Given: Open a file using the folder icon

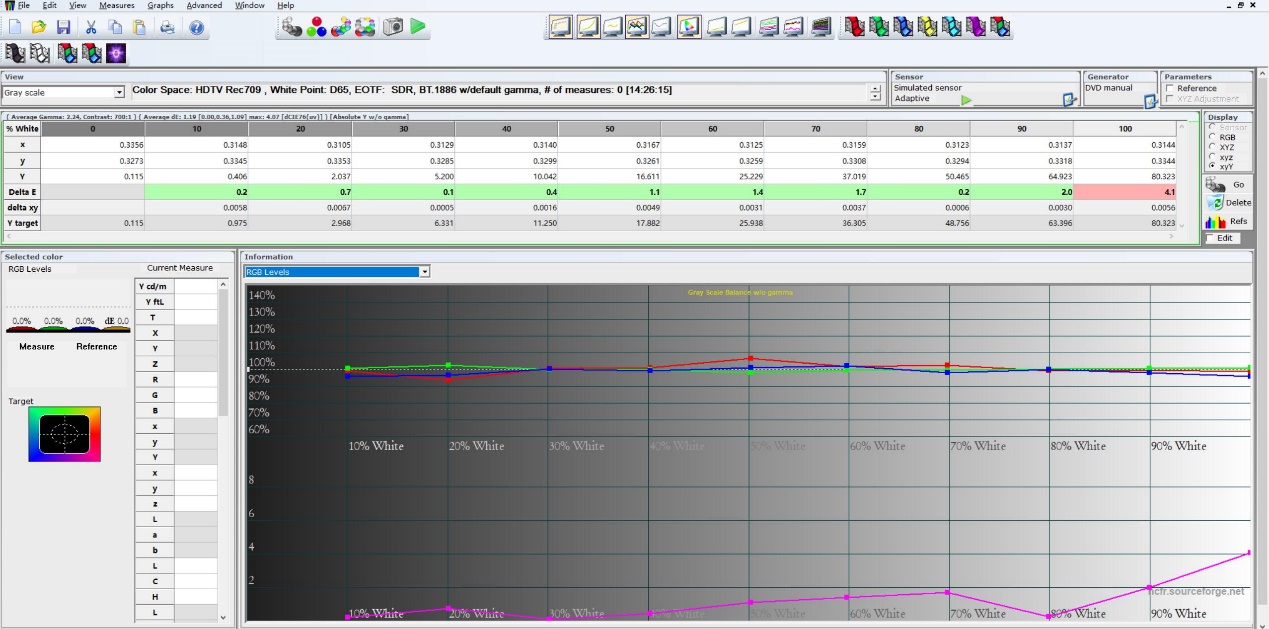Looking at the screenshot, I should click(39, 28).
